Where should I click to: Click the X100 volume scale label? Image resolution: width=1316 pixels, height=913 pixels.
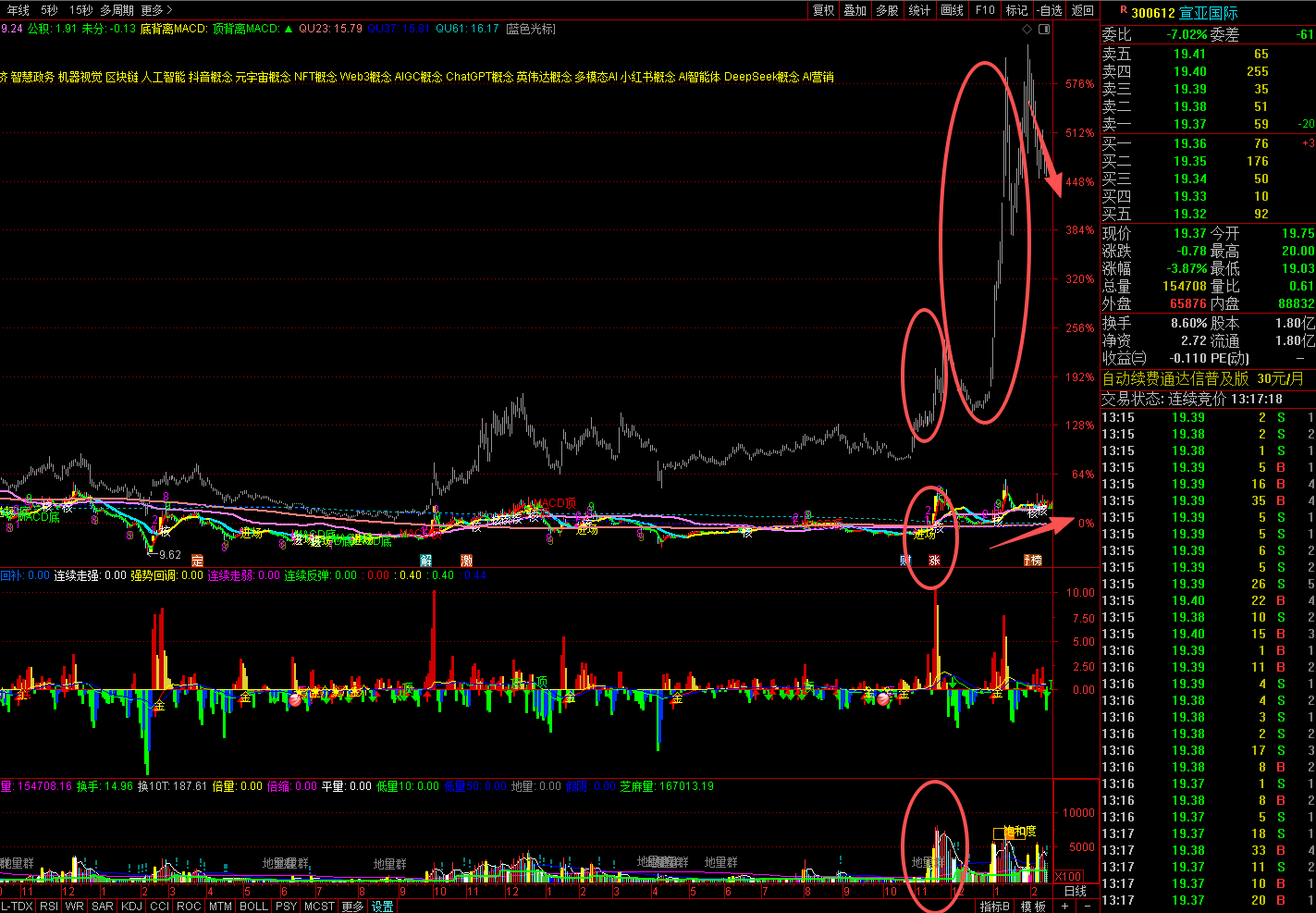(1068, 876)
